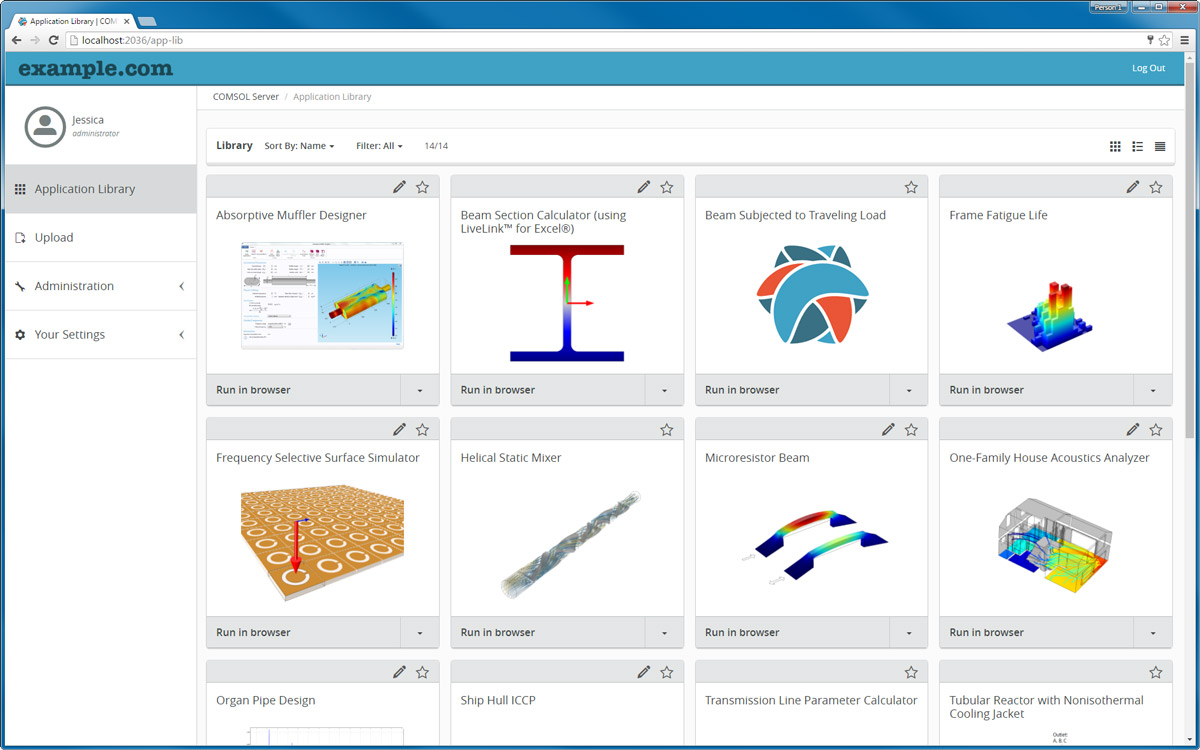Click the page's vertical scrollbar

click(x=1189, y=250)
